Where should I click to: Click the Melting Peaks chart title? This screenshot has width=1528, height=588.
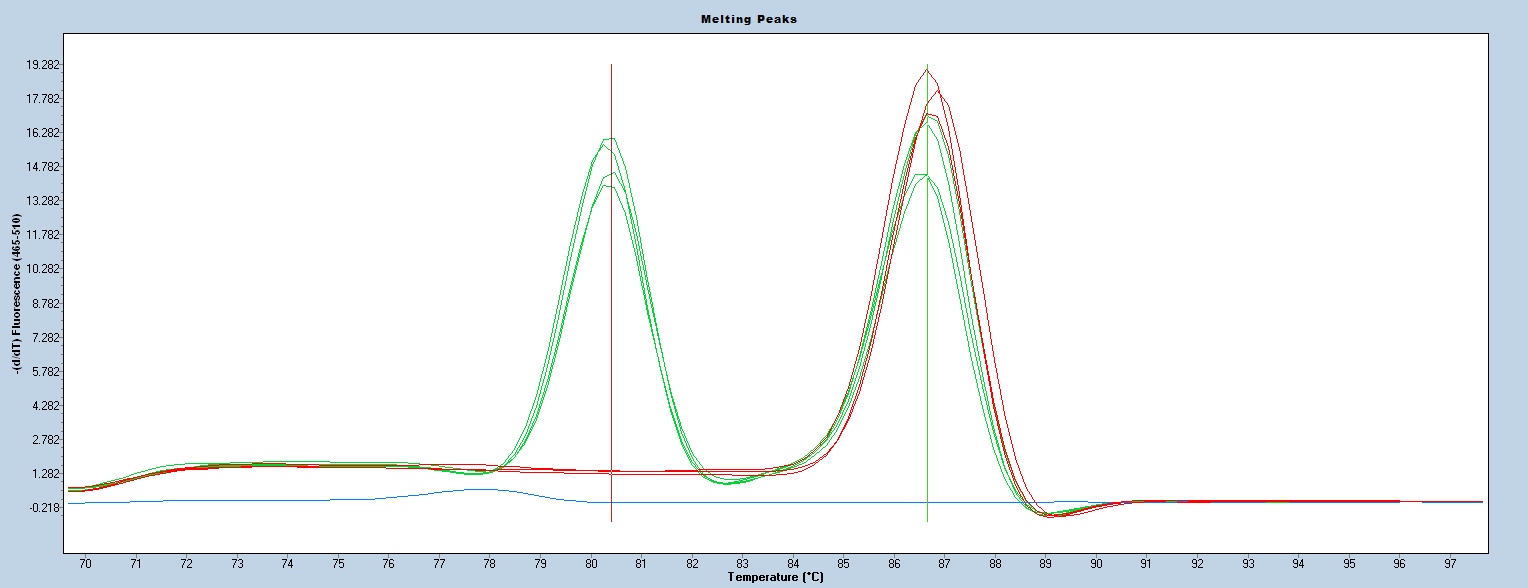(x=763, y=19)
